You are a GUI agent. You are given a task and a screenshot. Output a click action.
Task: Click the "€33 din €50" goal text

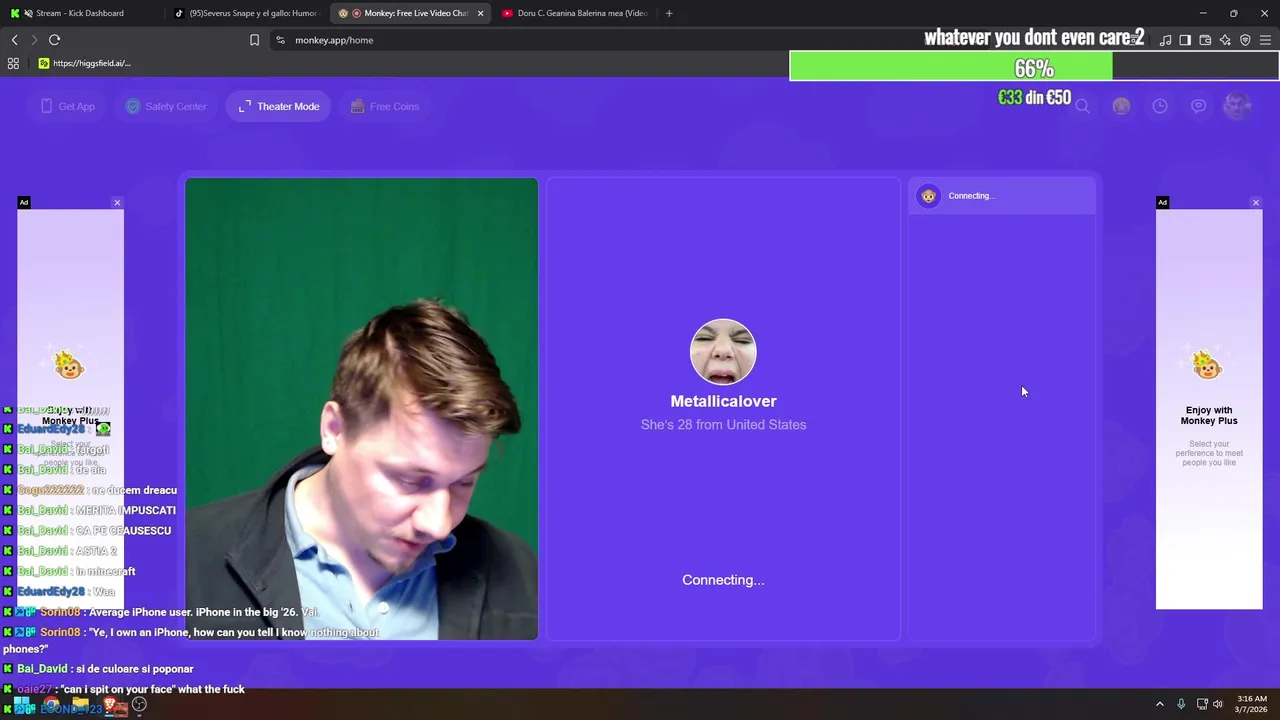pyautogui.click(x=1034, y=98)
